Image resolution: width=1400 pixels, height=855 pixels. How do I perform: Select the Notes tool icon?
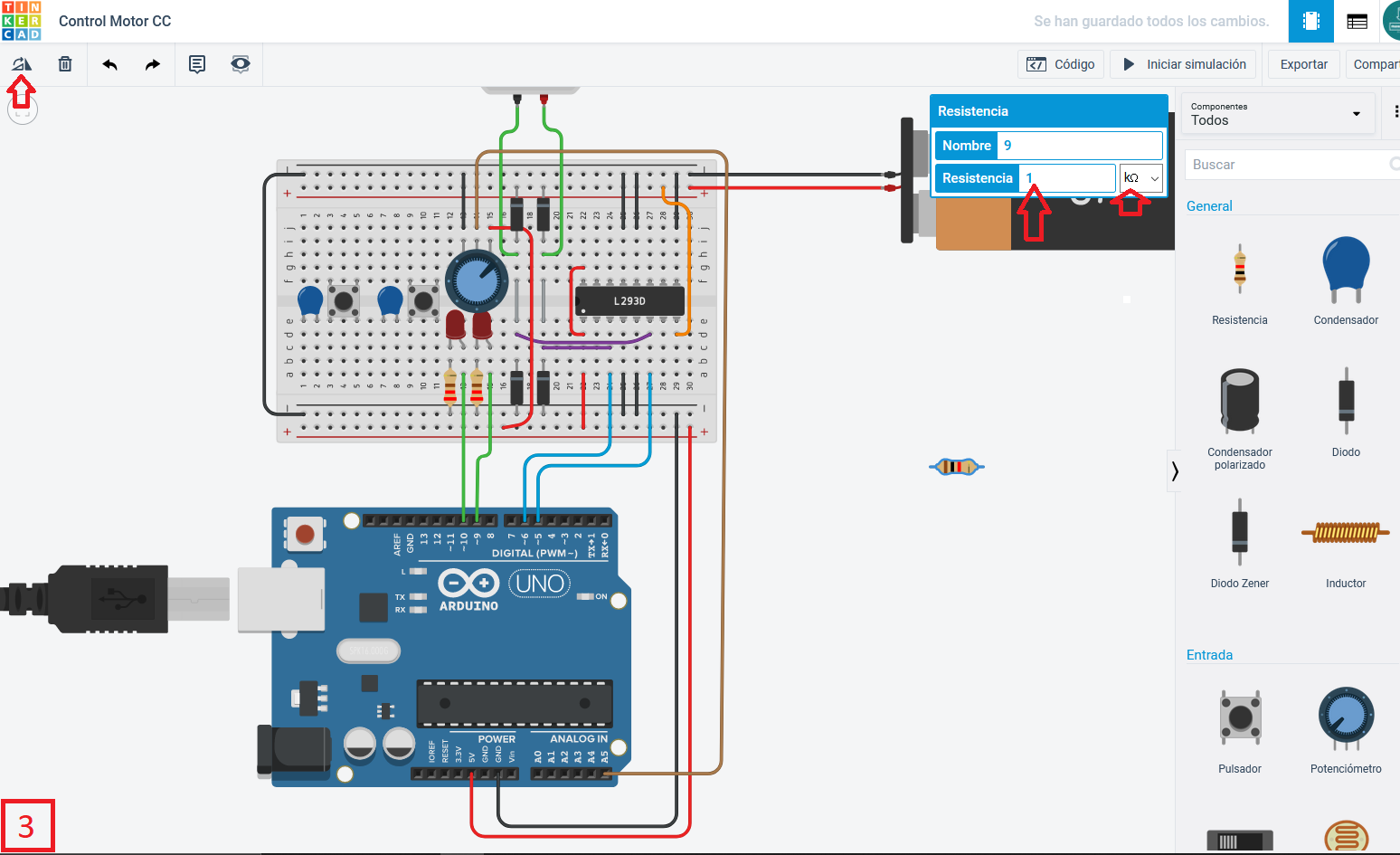[x=197, y=64]
